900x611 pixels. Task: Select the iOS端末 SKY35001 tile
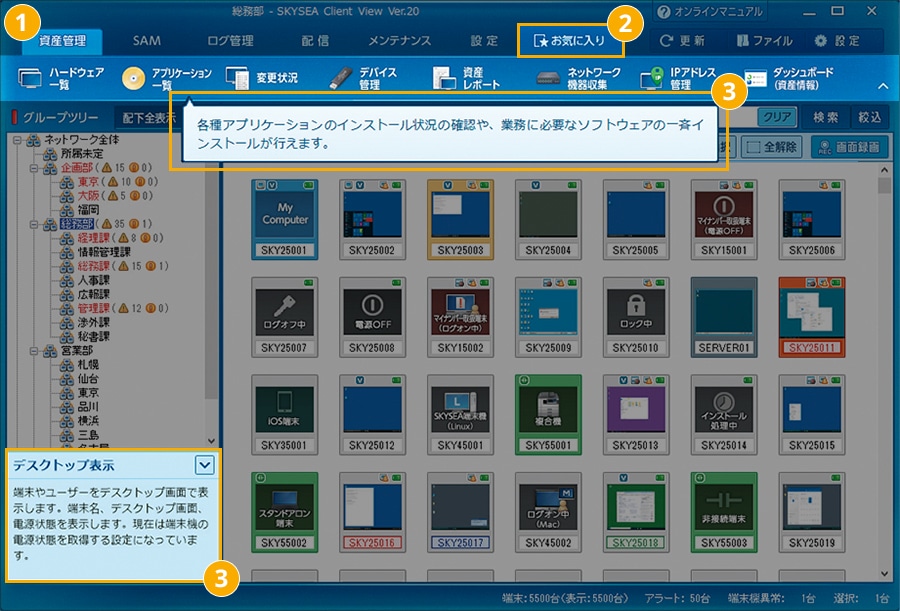coord(285,415)
